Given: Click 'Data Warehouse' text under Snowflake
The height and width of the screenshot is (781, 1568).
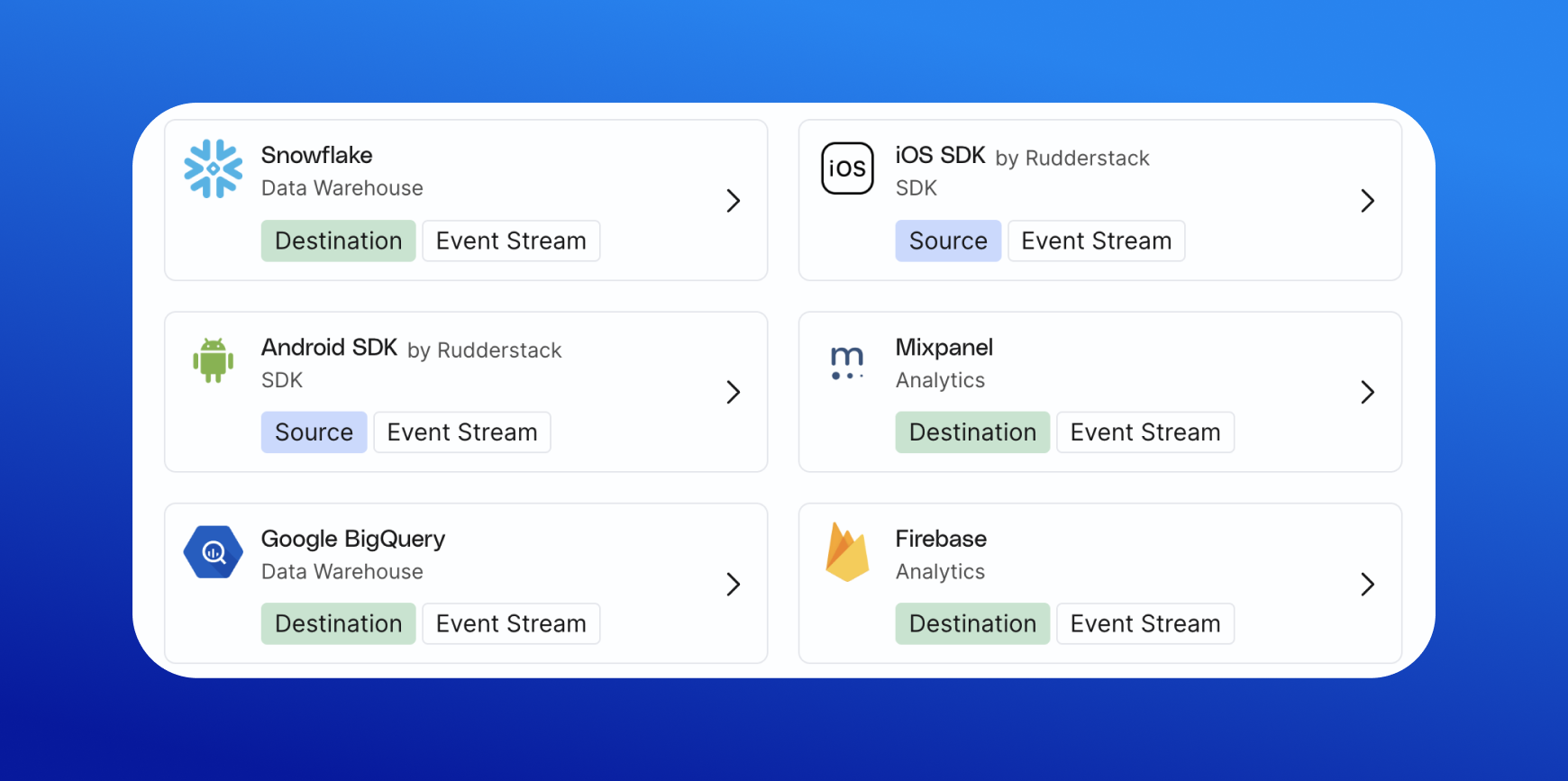Looking at the screenshot, I should pyautogui.click(x=342, y=188).
